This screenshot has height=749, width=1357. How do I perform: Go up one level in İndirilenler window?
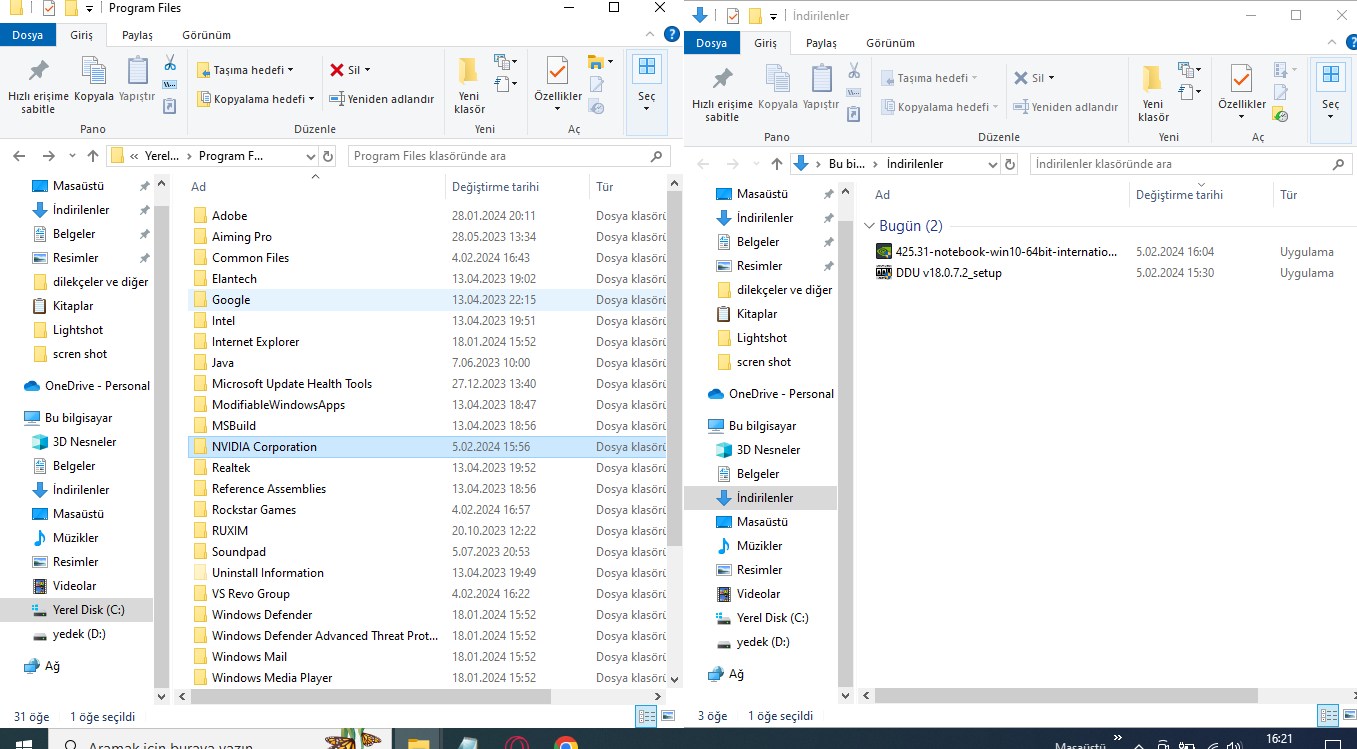[x=777, y=164]
